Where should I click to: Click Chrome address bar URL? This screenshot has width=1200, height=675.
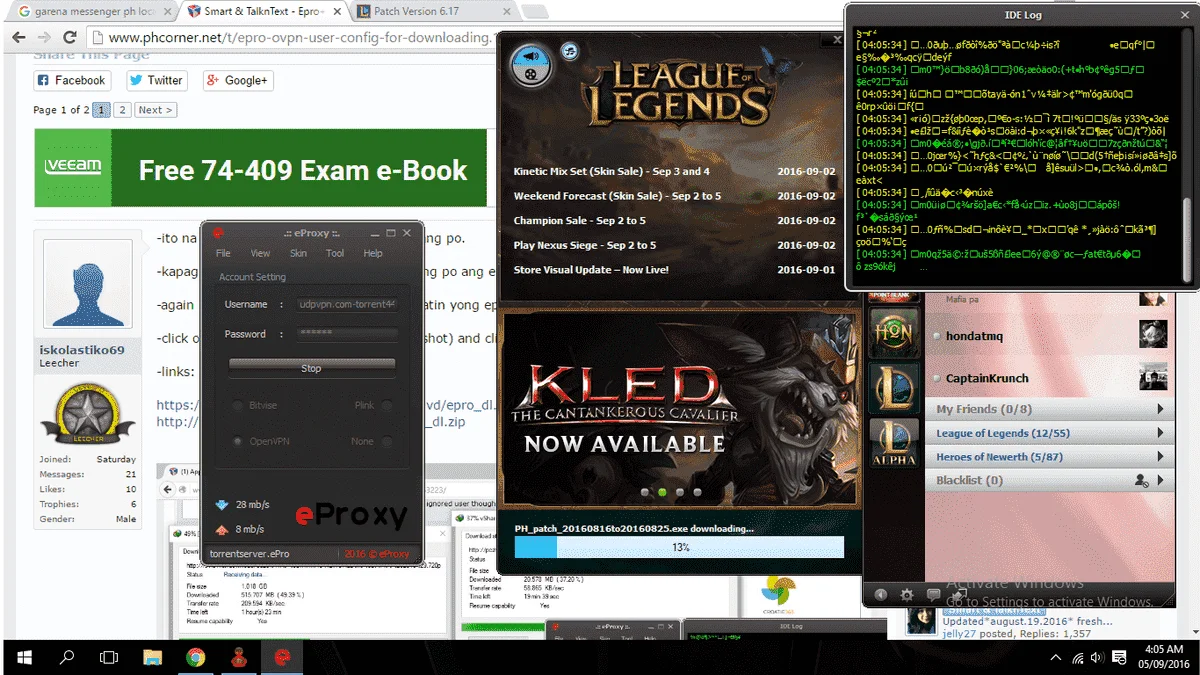coord(299,38)
